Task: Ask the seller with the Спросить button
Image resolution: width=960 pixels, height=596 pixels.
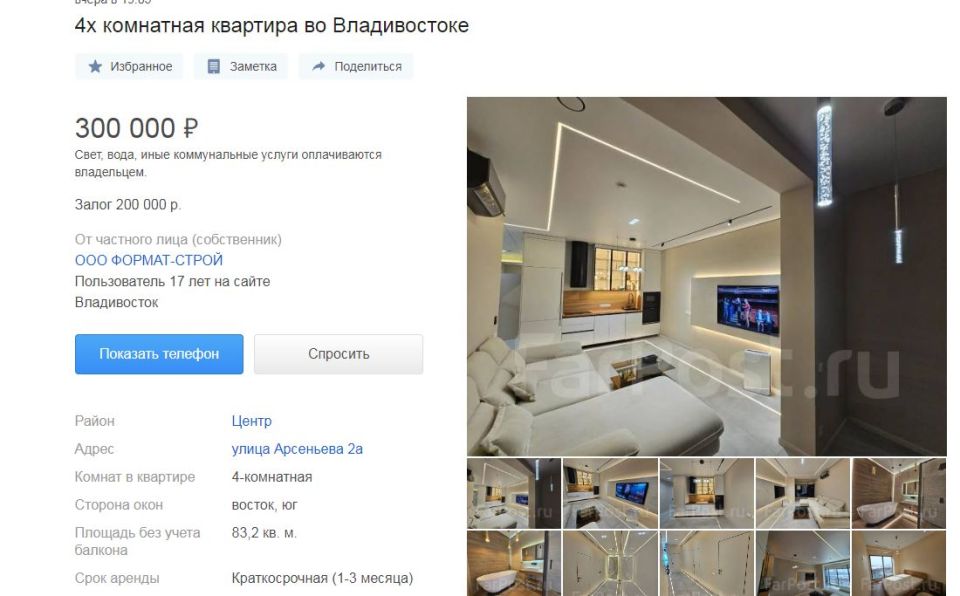Action: [339, 354]
